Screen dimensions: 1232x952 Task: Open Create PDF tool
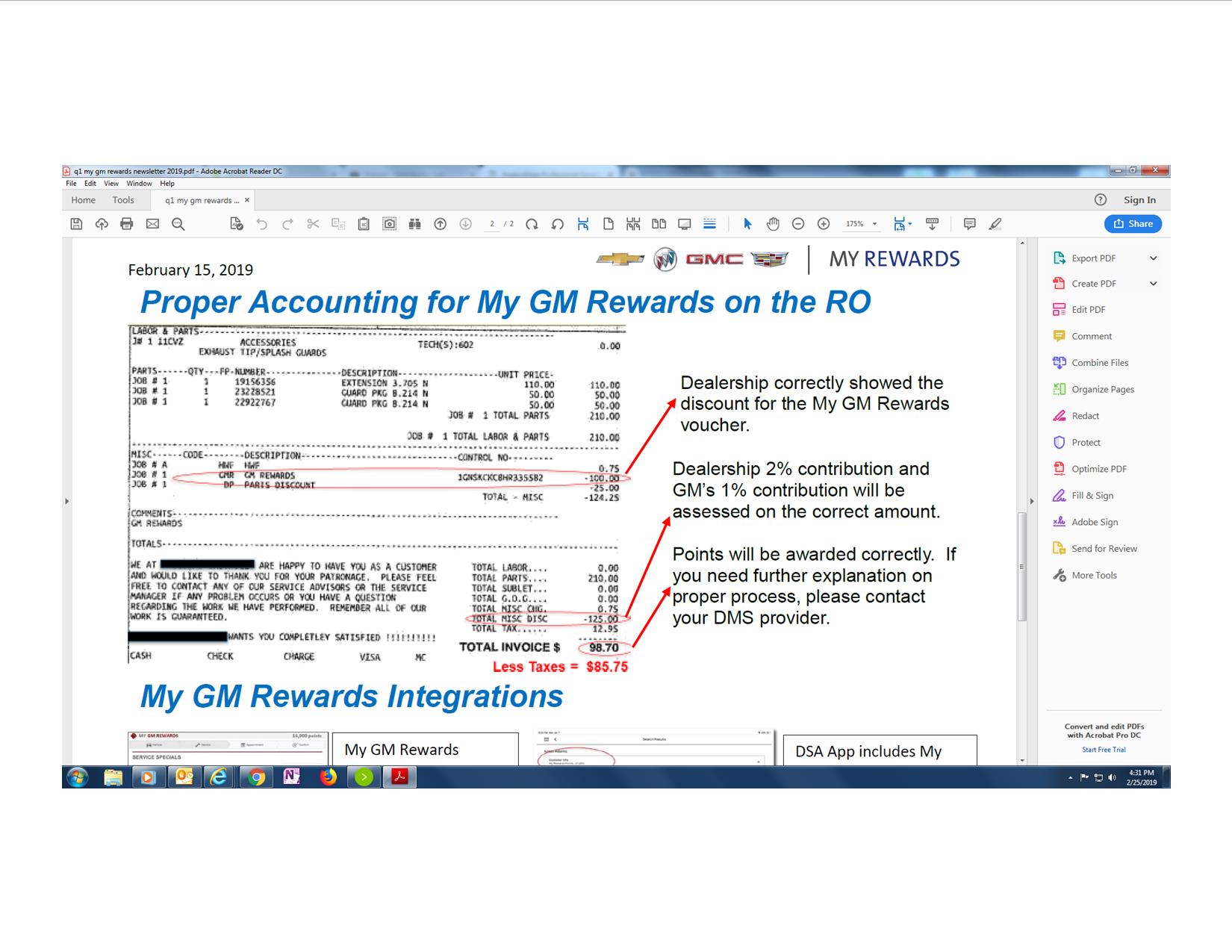point(1094,284)
